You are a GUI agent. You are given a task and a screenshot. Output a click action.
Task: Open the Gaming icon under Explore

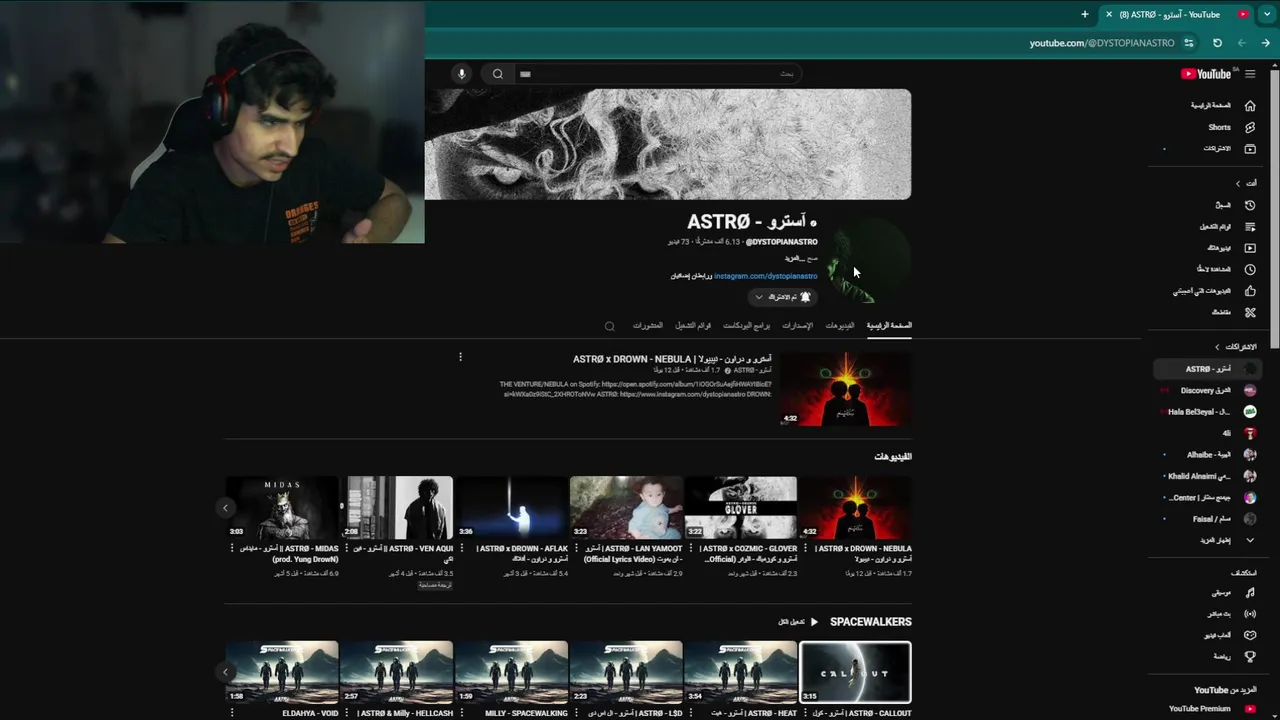[x=1250, y=635]
